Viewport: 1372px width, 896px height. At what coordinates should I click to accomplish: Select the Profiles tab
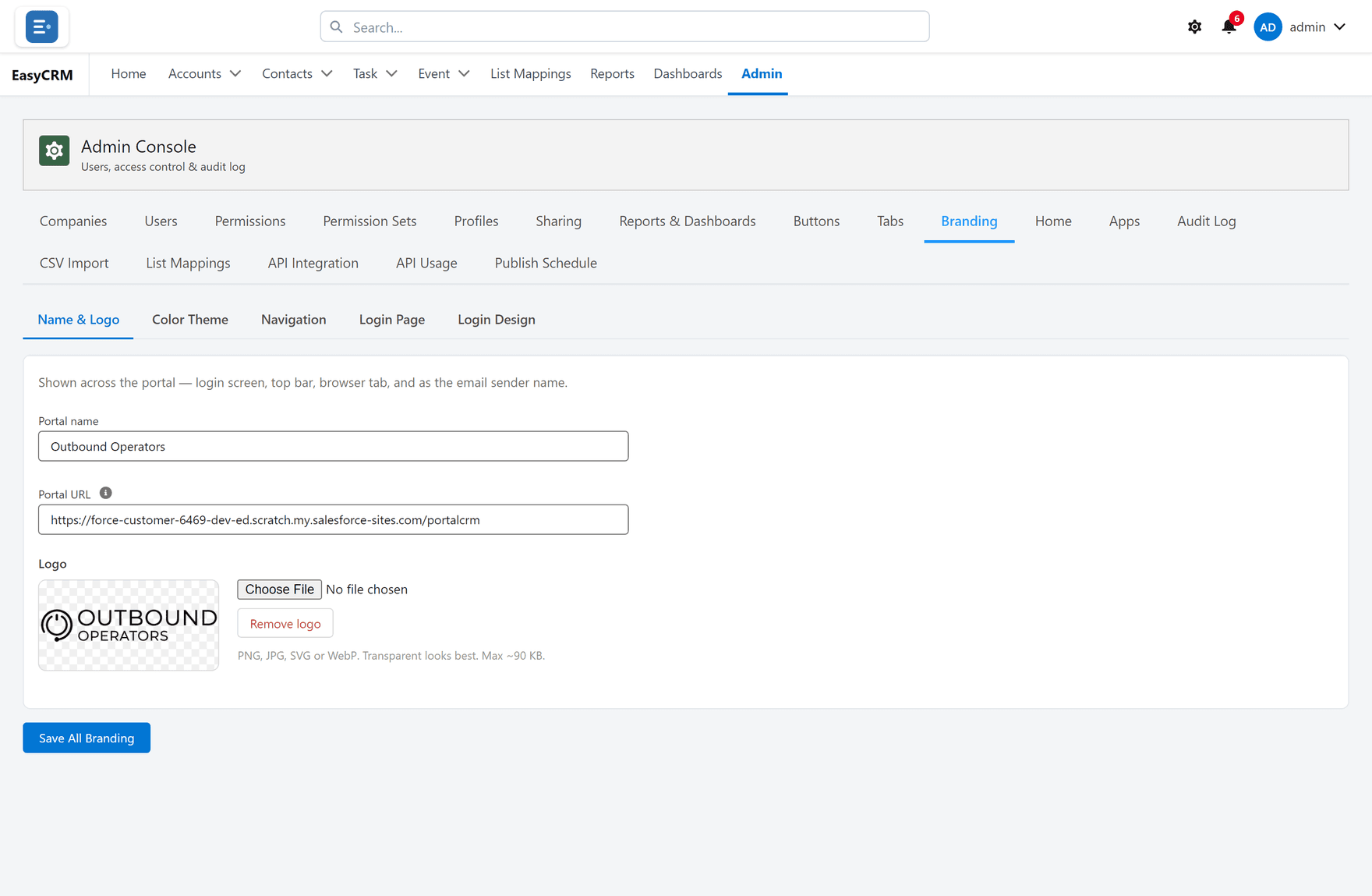pyautogui.click(x=476, y=221)
